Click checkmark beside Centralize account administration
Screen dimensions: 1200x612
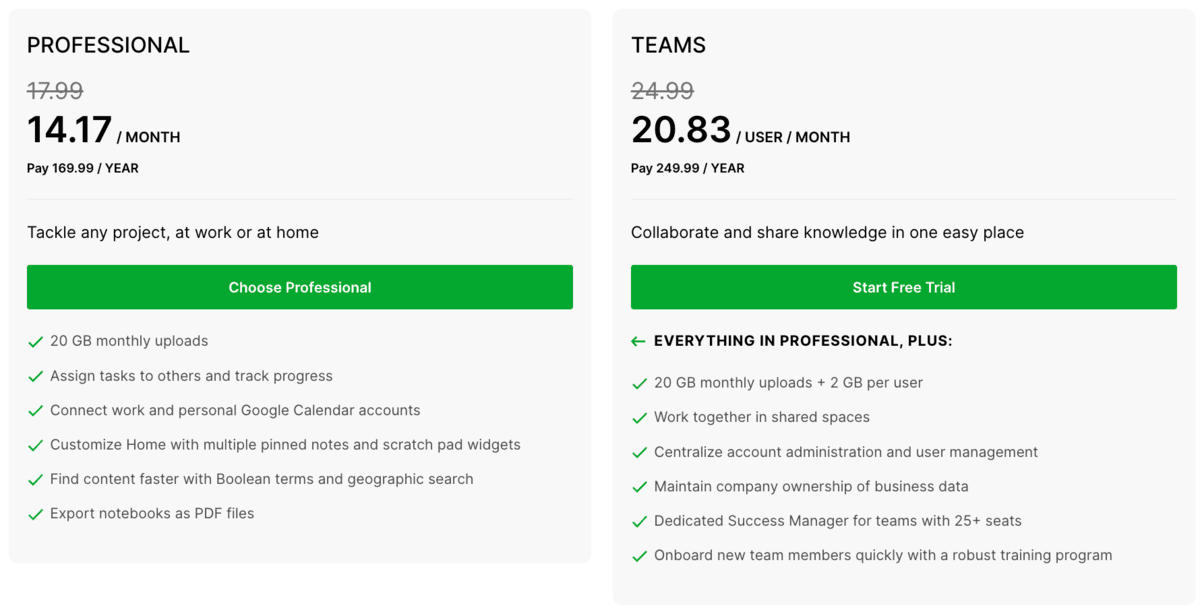639,453
